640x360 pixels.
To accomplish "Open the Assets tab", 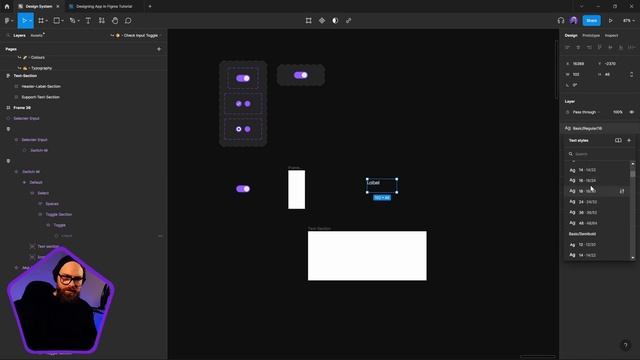I will (36, 36).
